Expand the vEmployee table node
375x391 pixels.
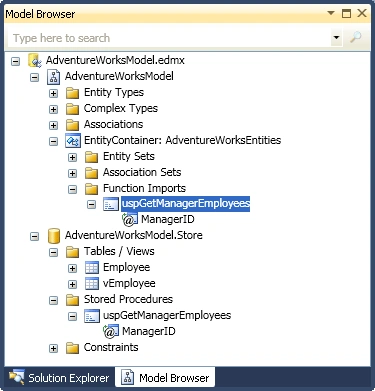coord(72,284)
